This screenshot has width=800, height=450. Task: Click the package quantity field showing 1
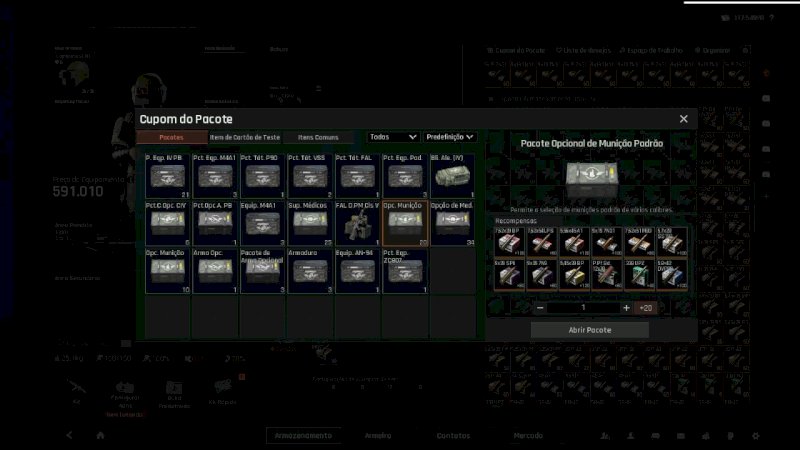pyautogui.click(x=583, y=308)
